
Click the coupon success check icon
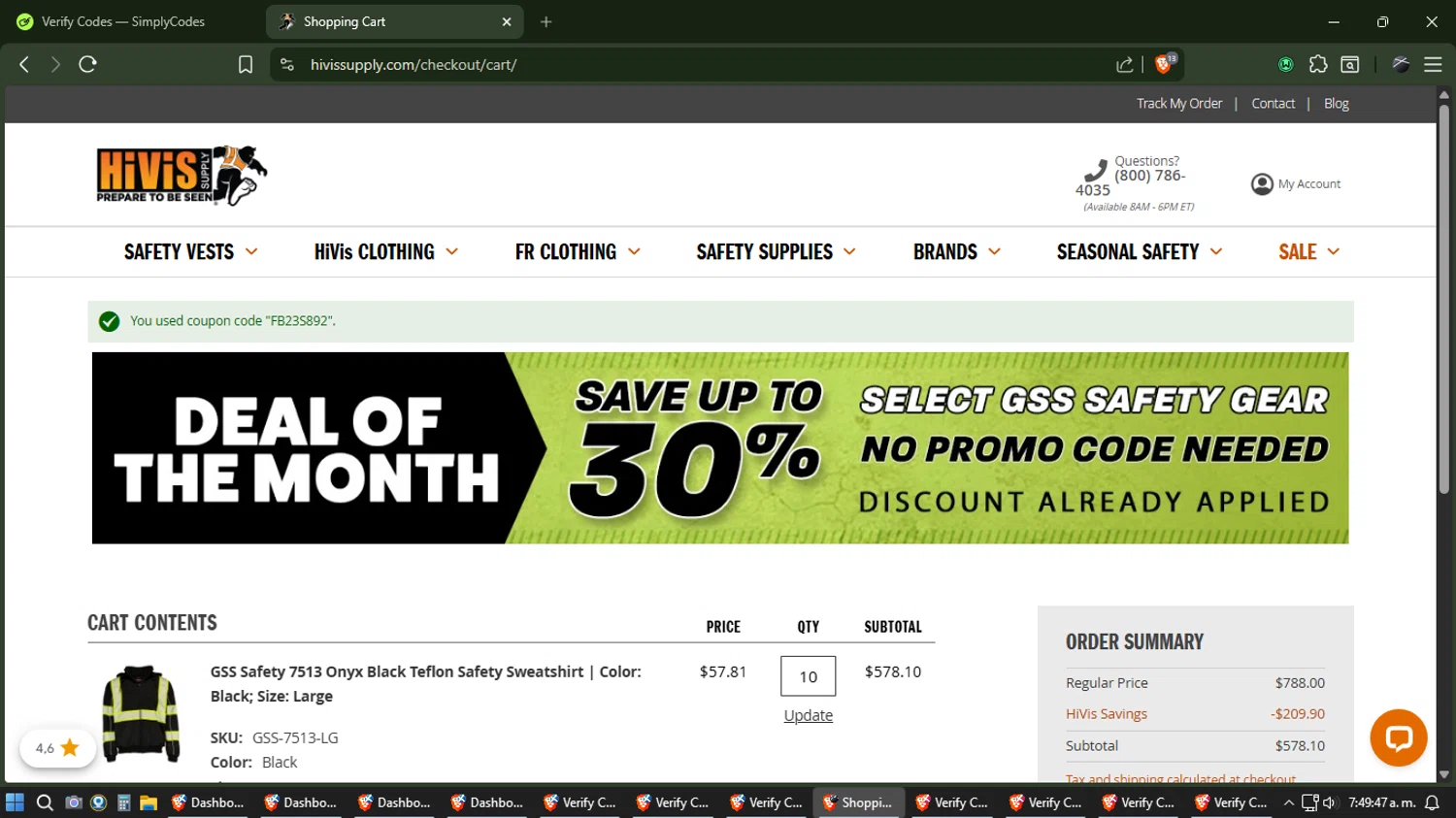110,321
